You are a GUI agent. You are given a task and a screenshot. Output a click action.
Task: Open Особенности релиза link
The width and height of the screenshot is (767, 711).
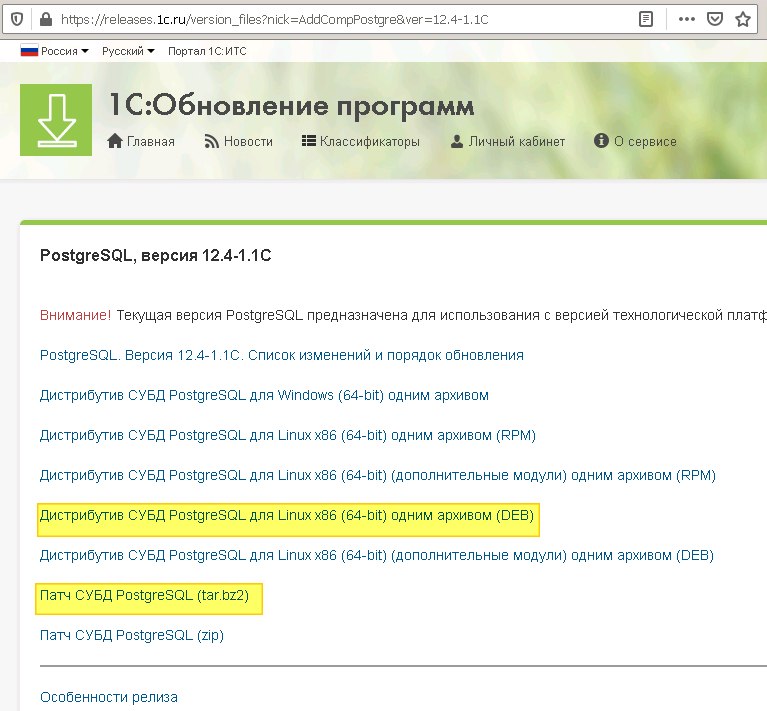point(109,697)
